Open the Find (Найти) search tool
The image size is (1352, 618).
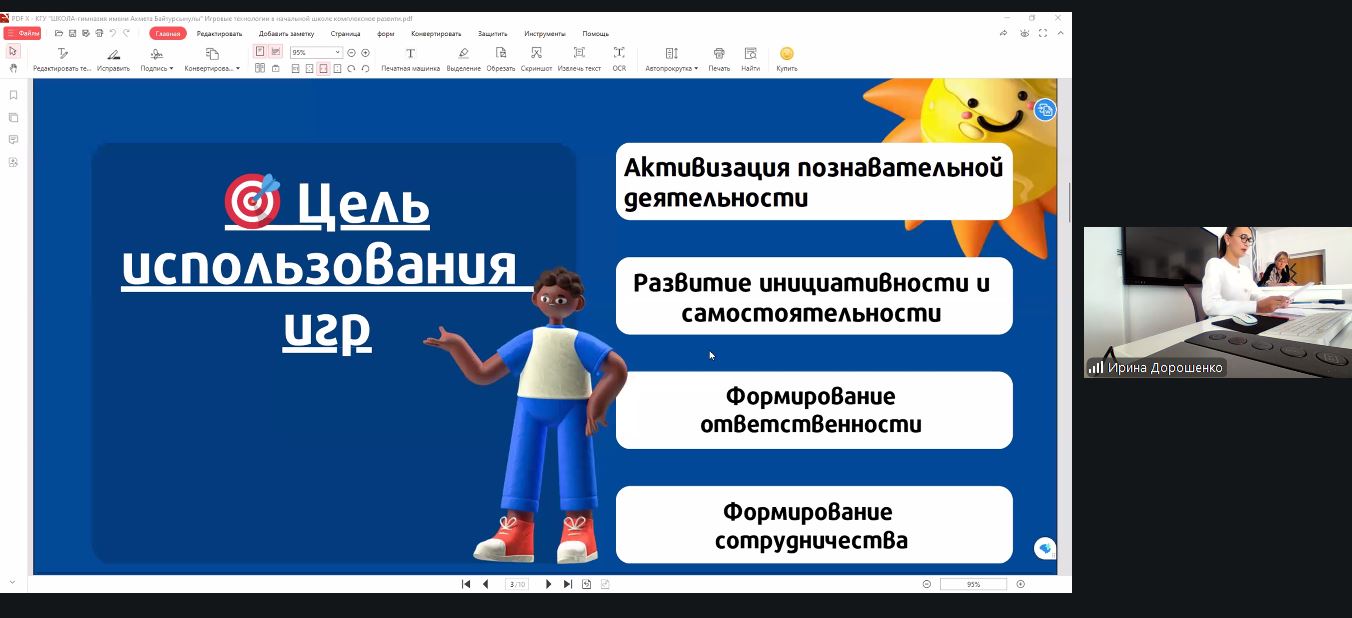(x=750, y=58)
